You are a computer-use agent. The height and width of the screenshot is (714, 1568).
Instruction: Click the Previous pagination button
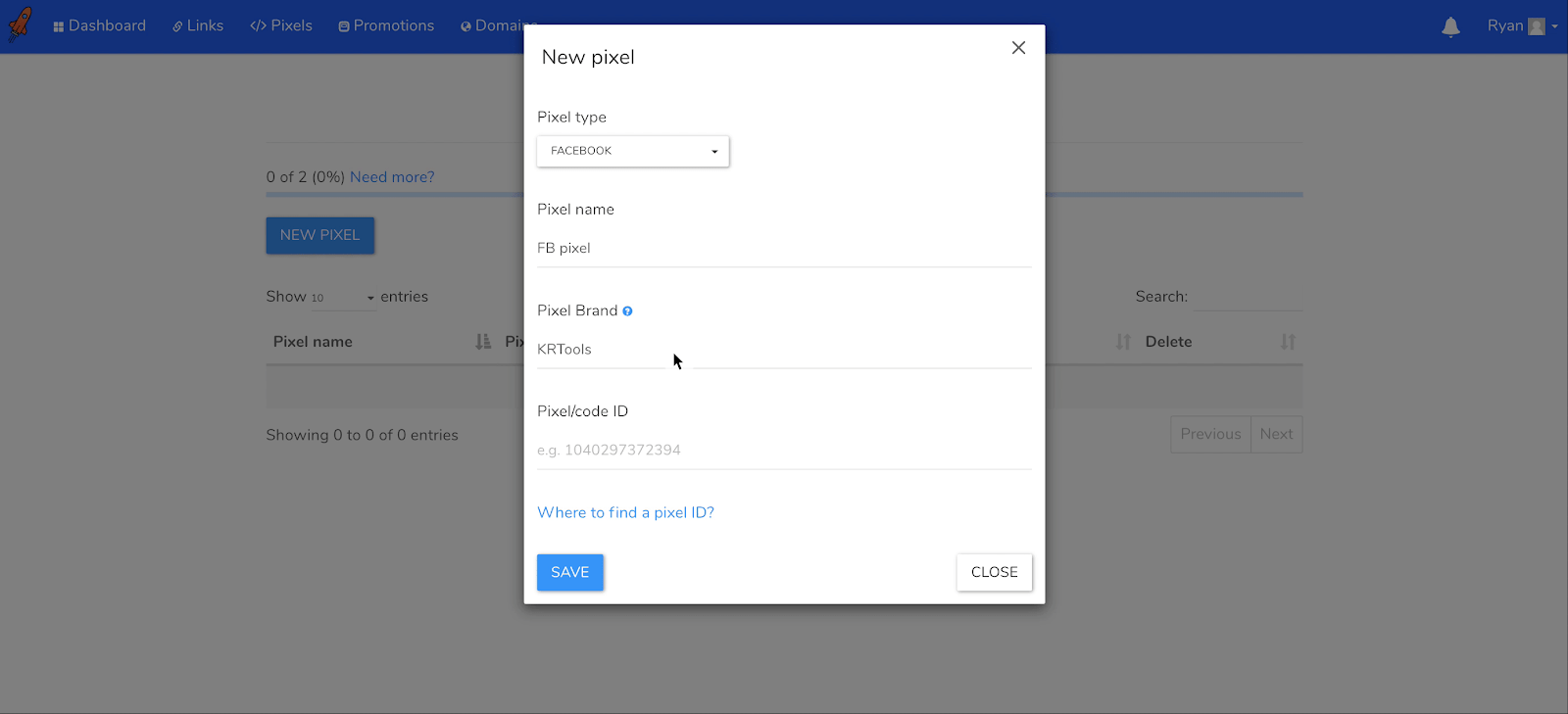(1210, 434)
